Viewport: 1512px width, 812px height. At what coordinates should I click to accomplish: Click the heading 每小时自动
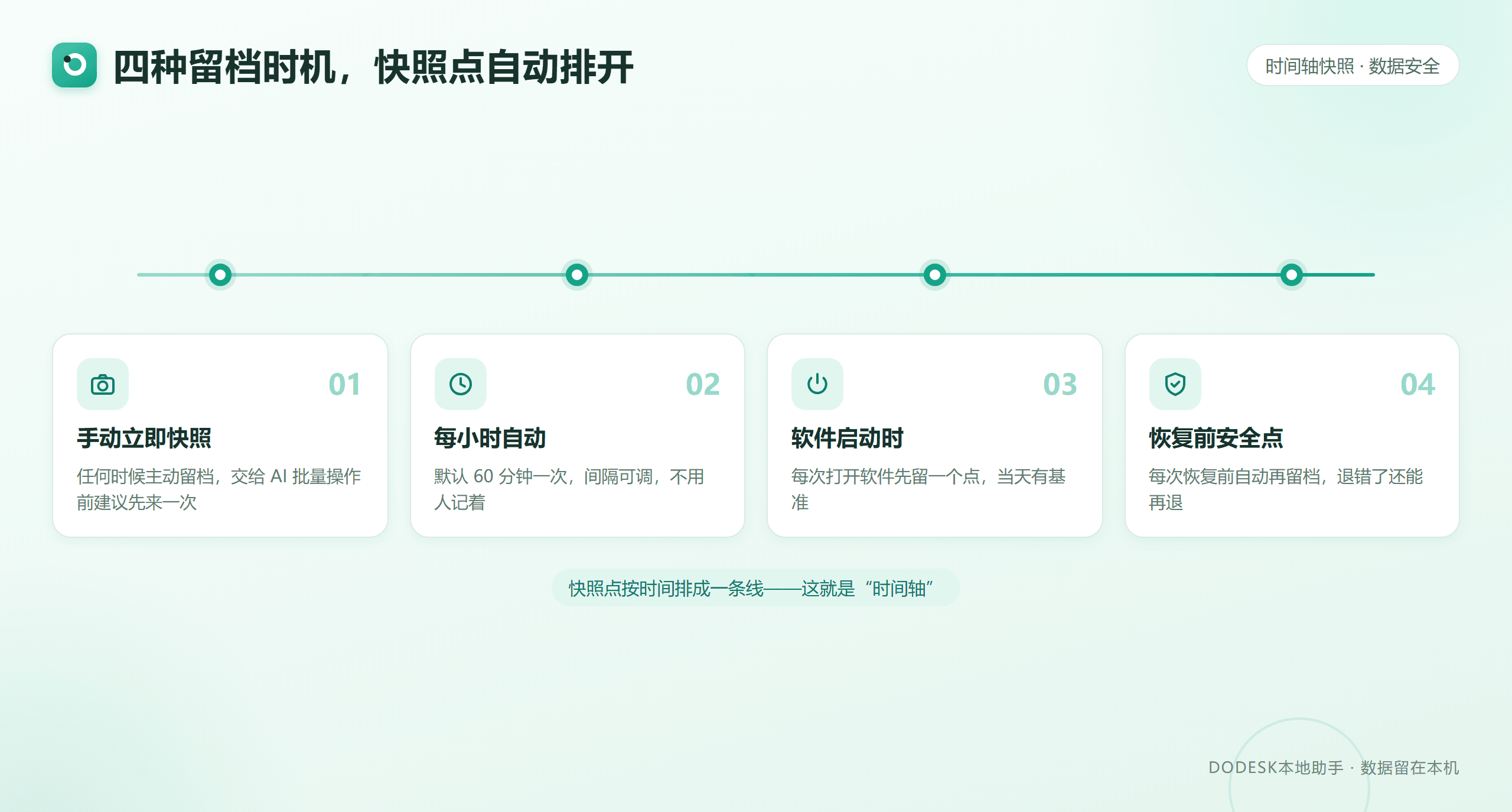(x=490, y=438)
